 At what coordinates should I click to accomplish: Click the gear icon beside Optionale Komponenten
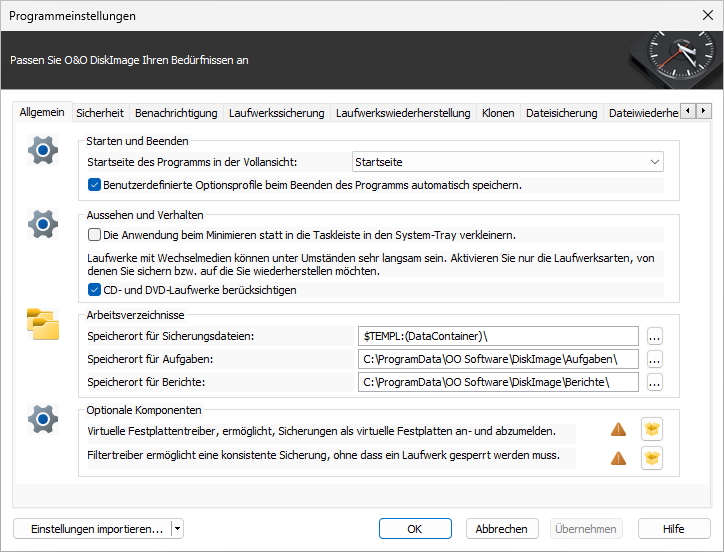[43, 419]
